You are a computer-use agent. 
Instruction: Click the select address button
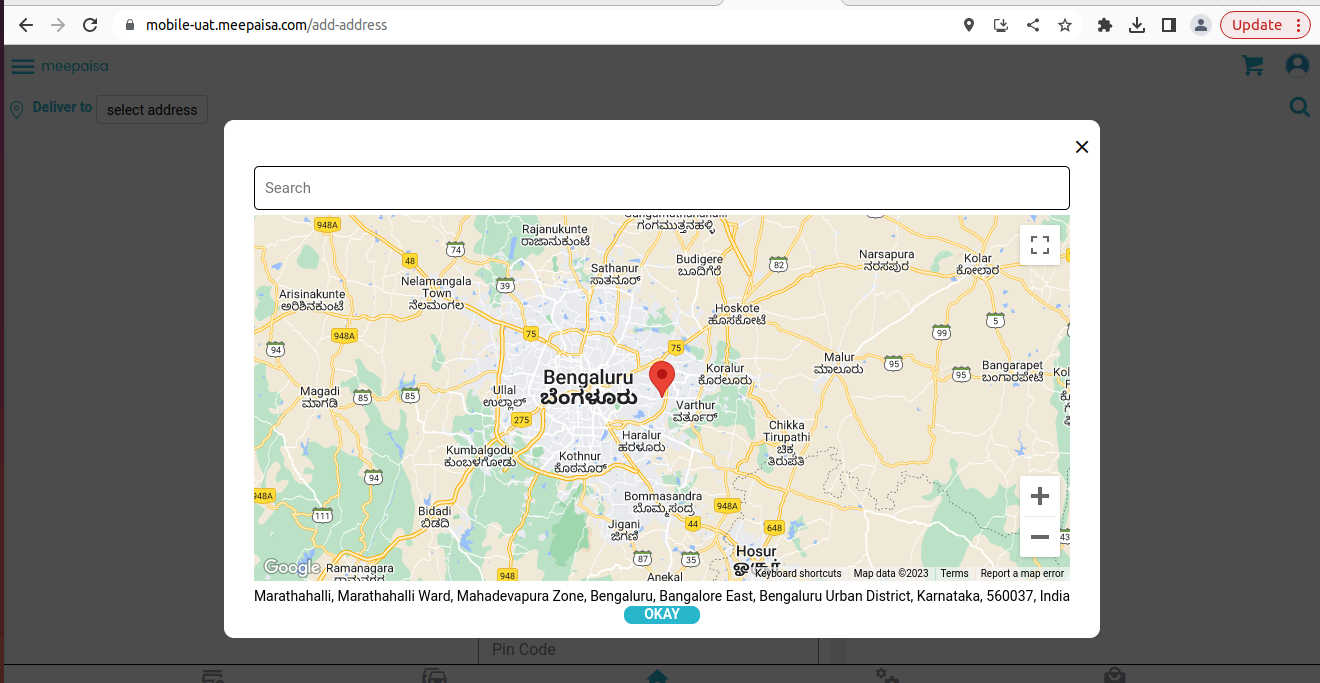[x=152, y=110]
